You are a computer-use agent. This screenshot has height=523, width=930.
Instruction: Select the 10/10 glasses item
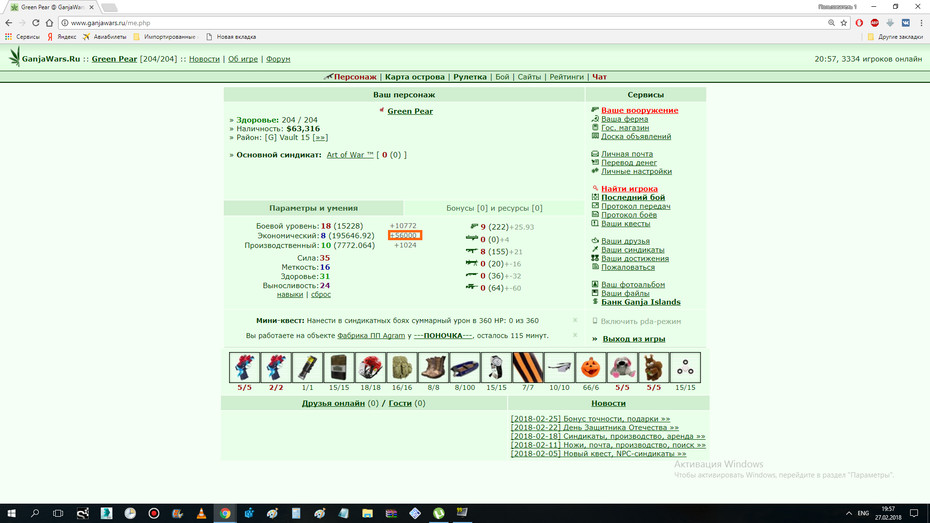click(x=559, y=367)
